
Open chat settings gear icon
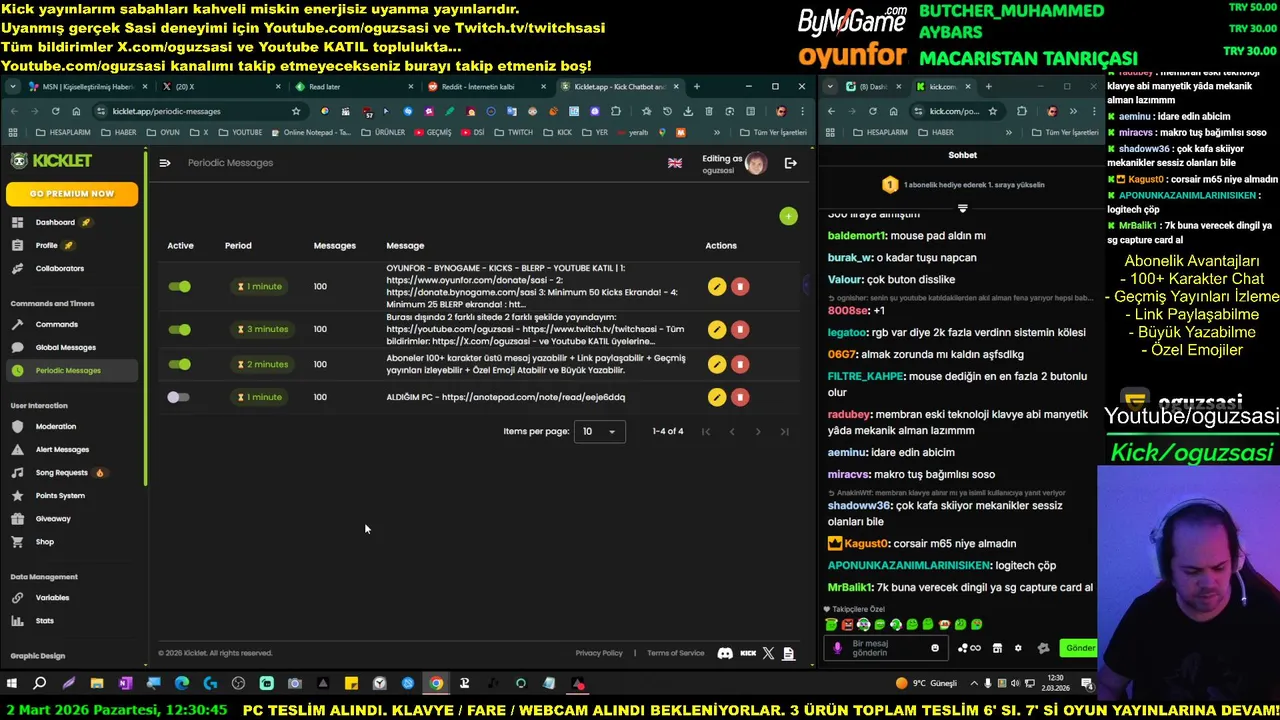[1018, 648]
